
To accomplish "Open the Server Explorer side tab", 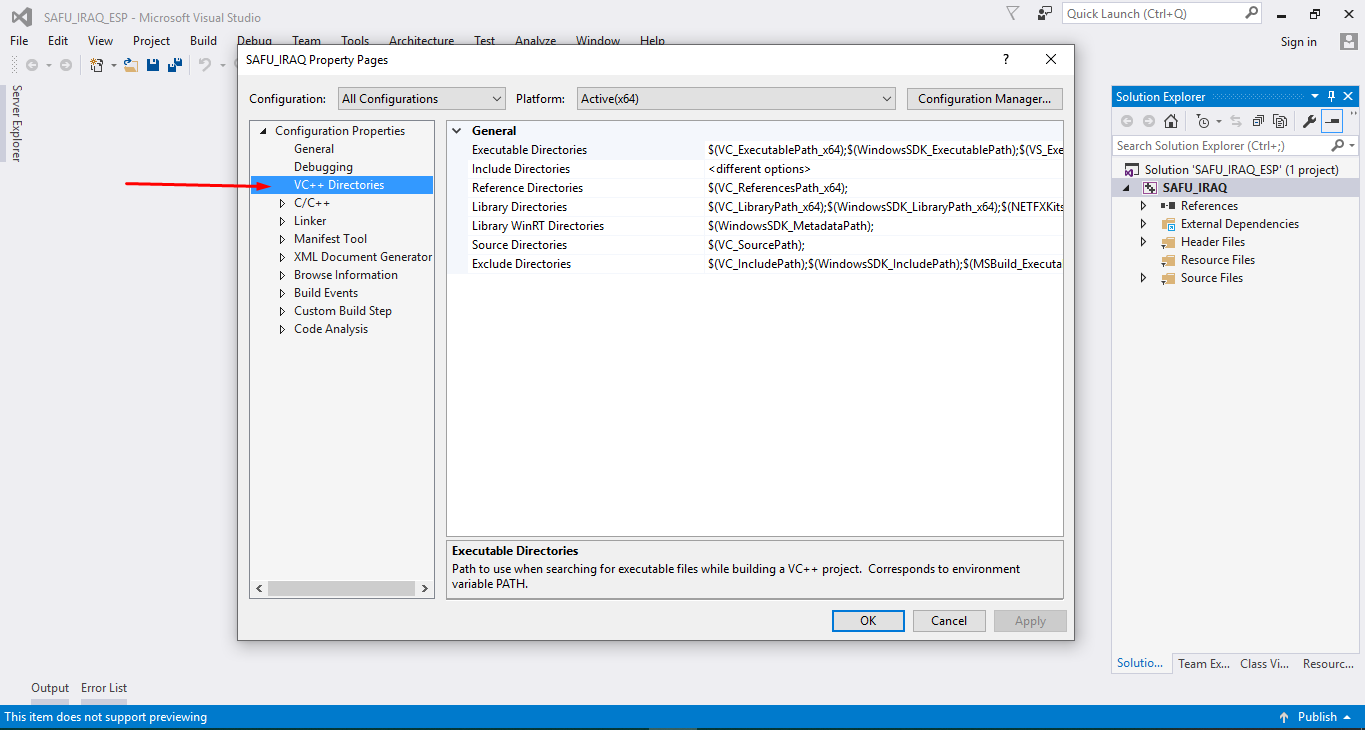I will (x=16, y=123).
